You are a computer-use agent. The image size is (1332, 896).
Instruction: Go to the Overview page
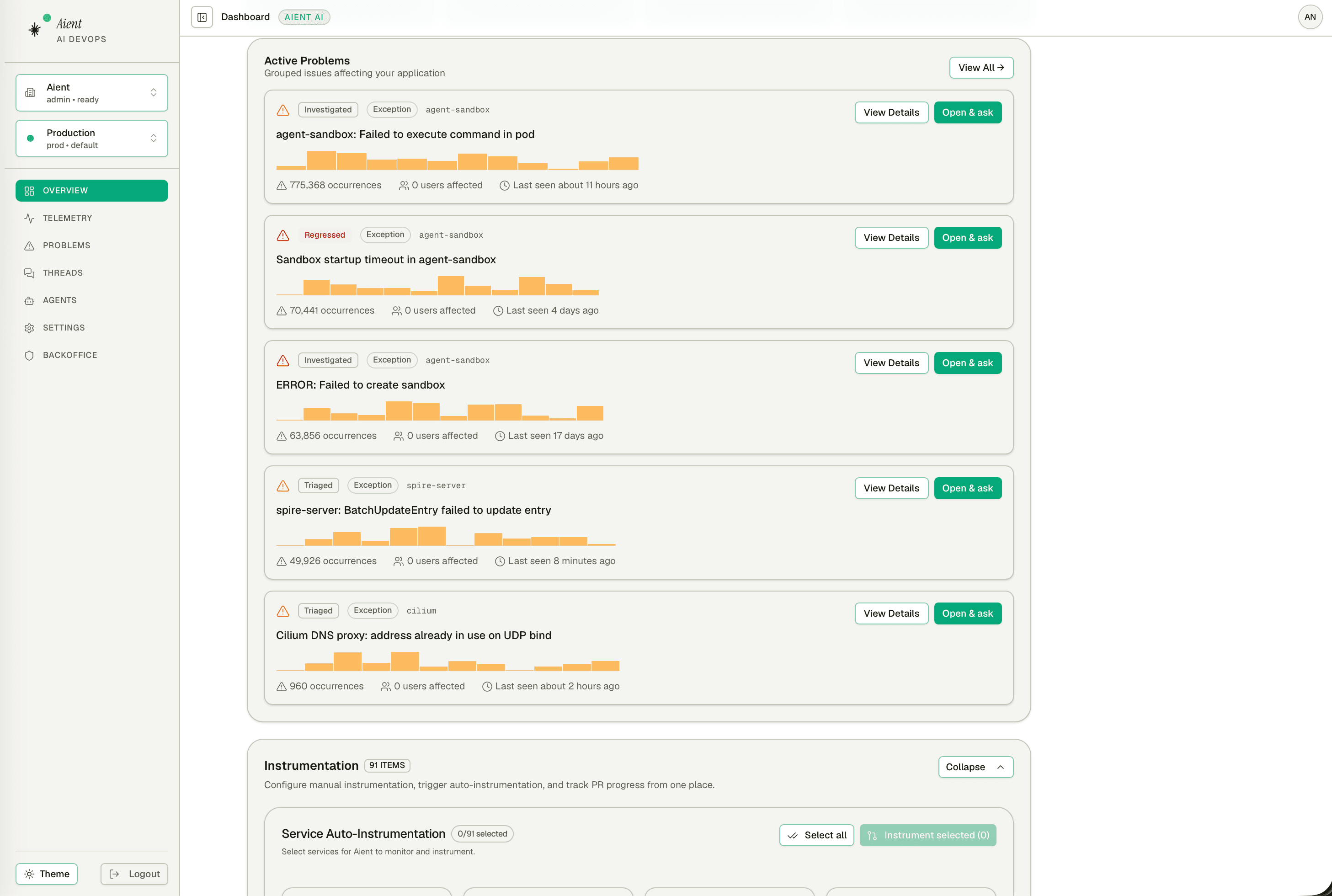pyautogui.click(x=92, y=191)
